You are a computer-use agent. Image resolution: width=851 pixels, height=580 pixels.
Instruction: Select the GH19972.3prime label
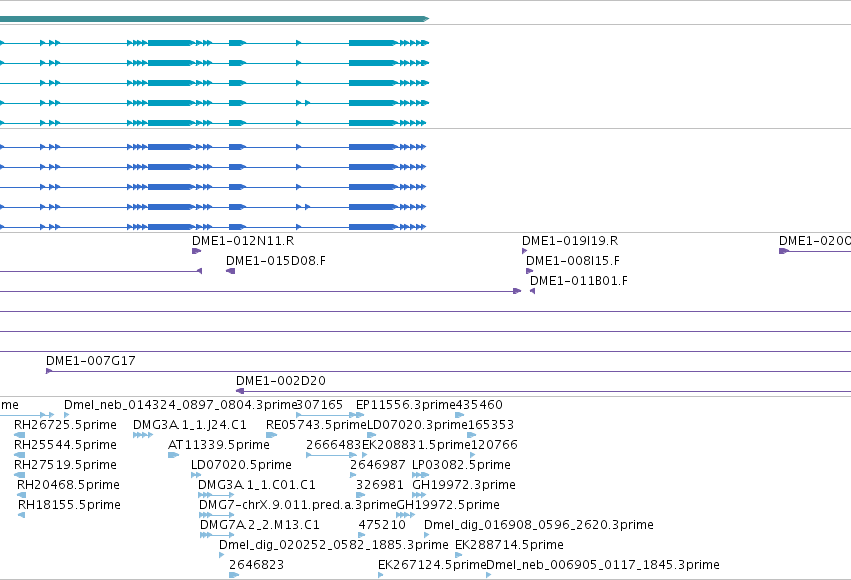(x=464, y=485)
